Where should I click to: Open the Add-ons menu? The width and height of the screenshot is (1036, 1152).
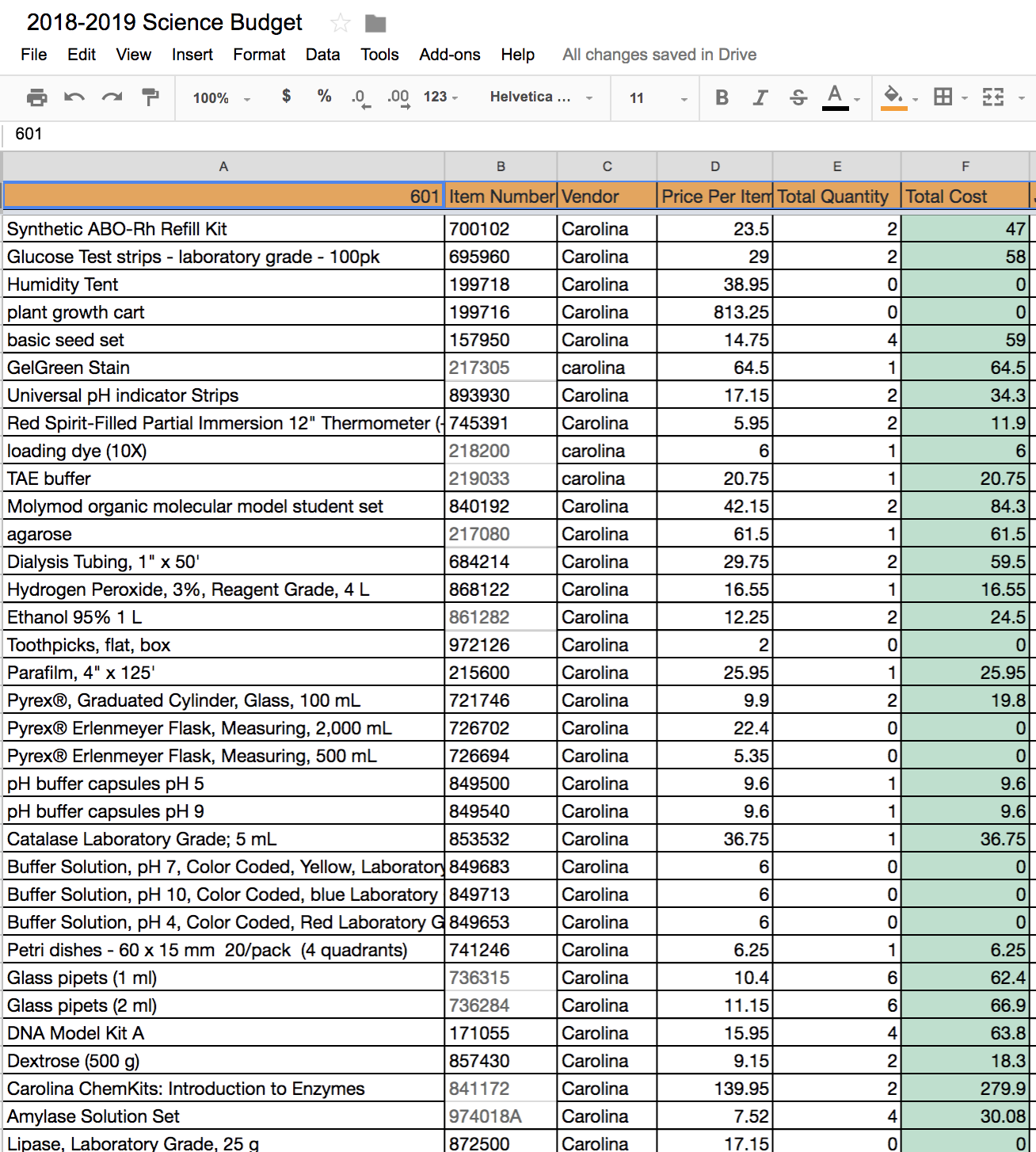449,54
